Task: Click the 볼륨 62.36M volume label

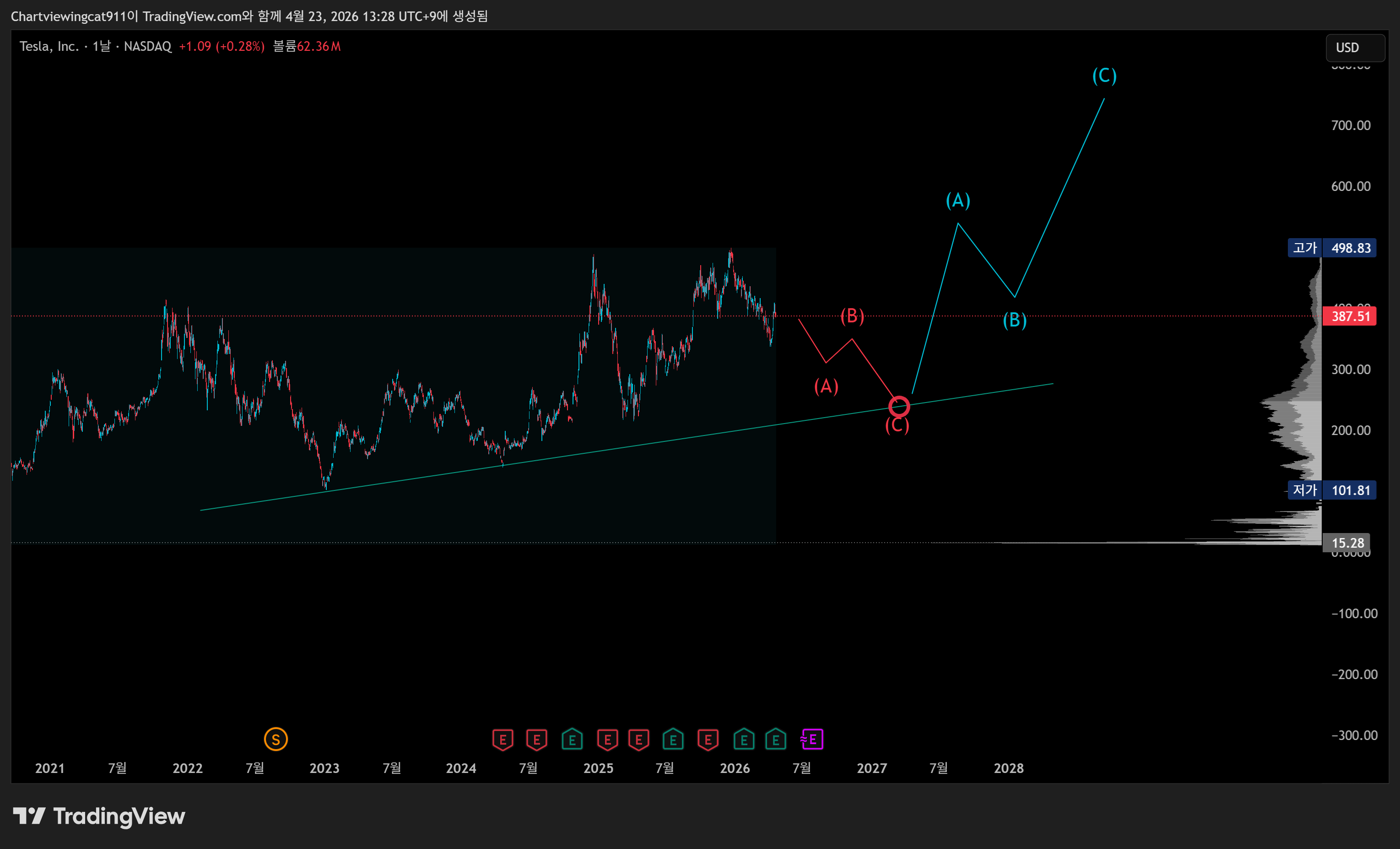Action: (307, 46)
